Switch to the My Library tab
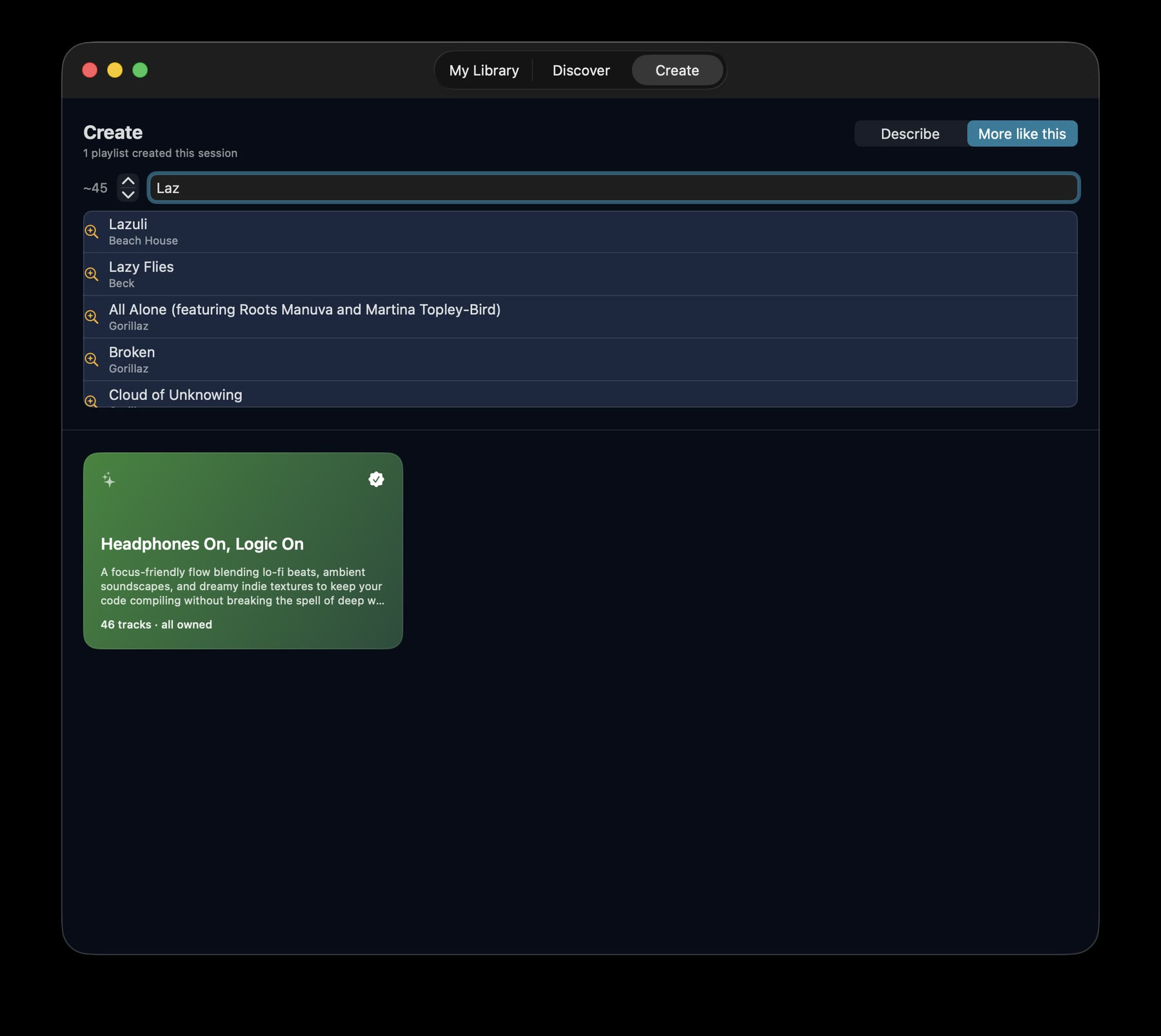The width and height of the screenshot is (1161, 1036). point(484,70)
